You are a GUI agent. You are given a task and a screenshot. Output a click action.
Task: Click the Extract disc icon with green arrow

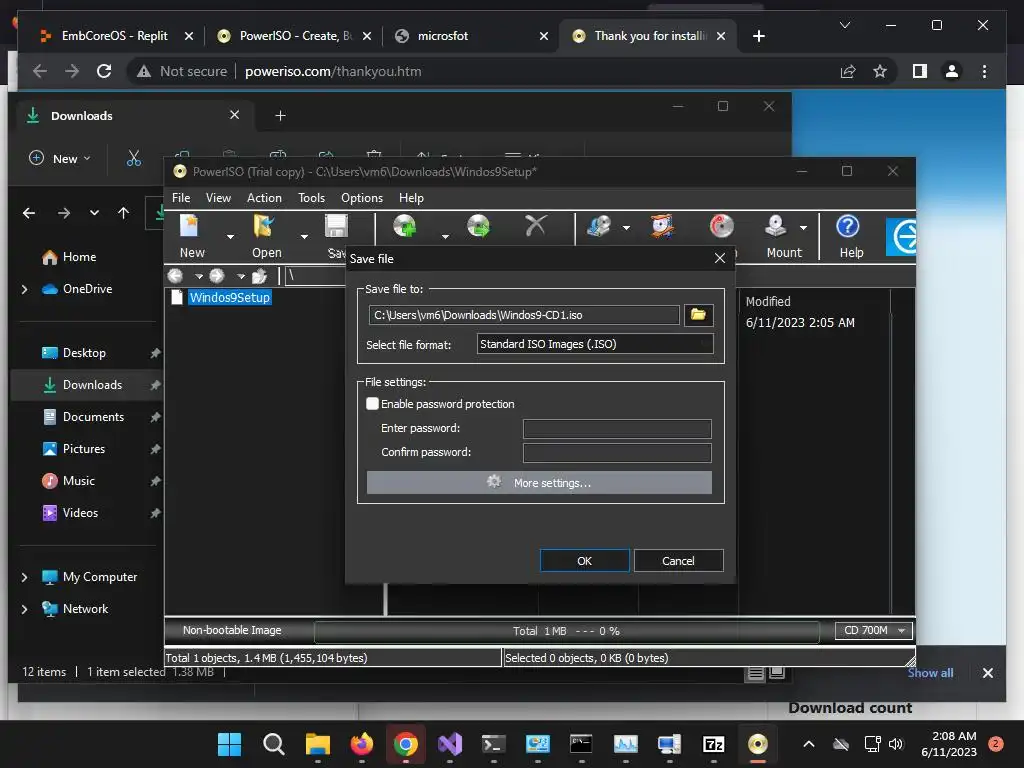(x=479, y=227)
